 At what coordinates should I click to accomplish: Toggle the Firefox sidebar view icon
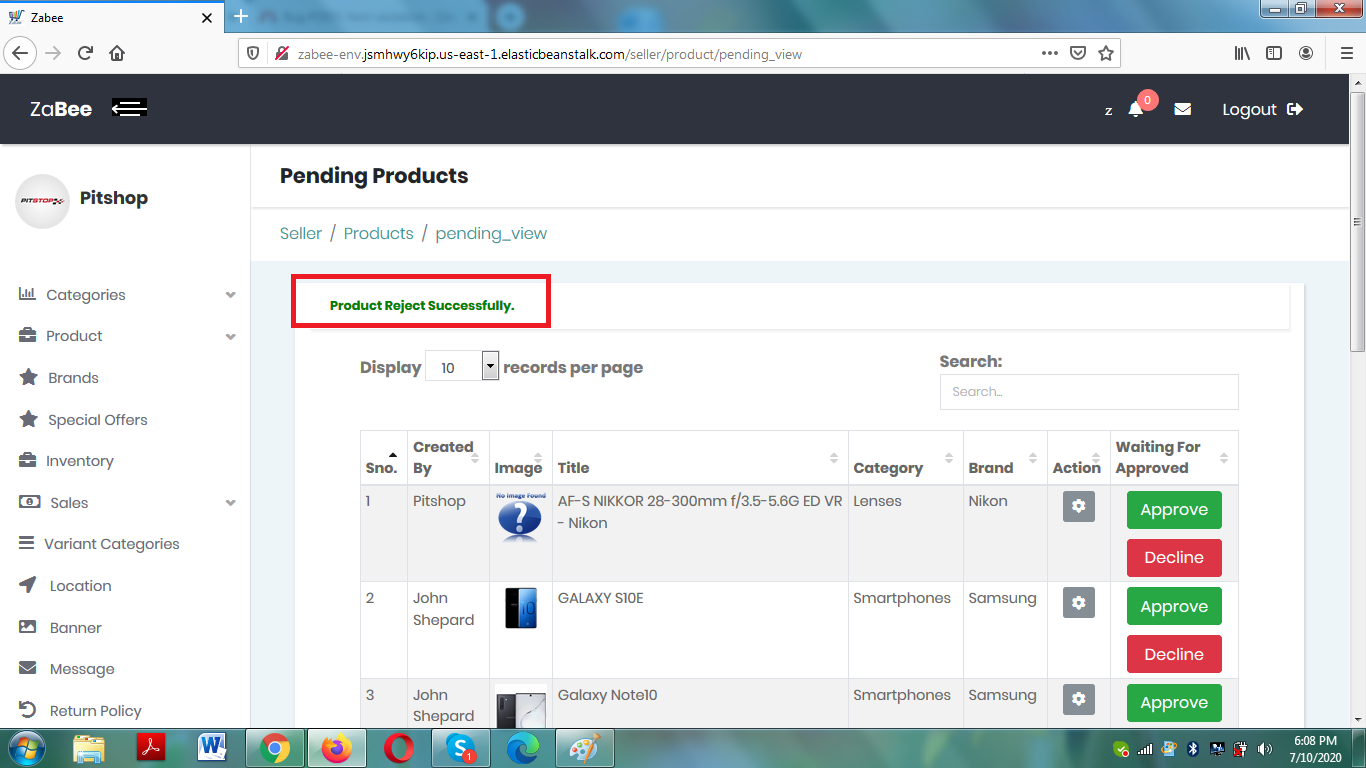pyautogui.click(x=1274, y=53)
